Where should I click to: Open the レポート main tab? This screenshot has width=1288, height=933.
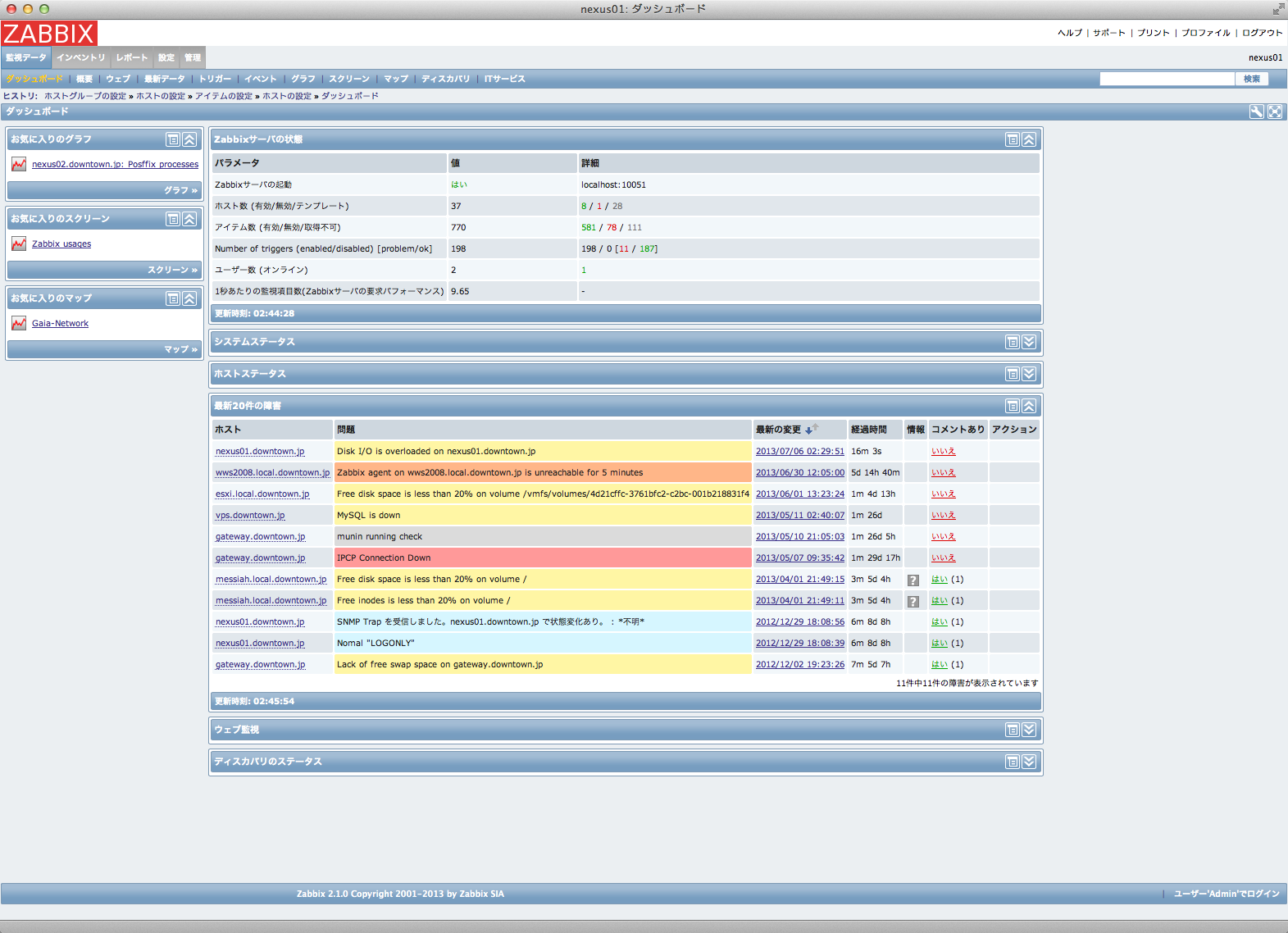pos(131,57)
